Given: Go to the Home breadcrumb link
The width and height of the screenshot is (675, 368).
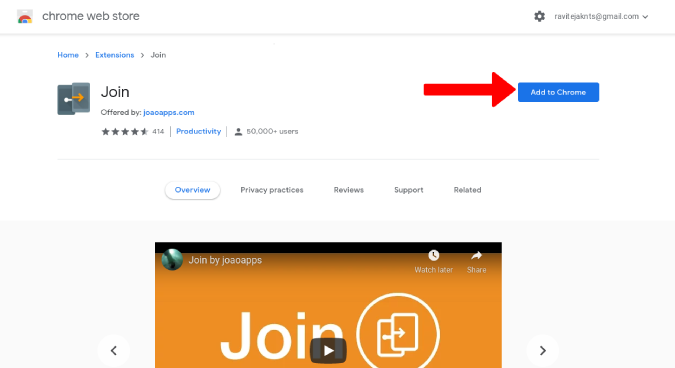Looking at the screenshot, I should point(68,55).
